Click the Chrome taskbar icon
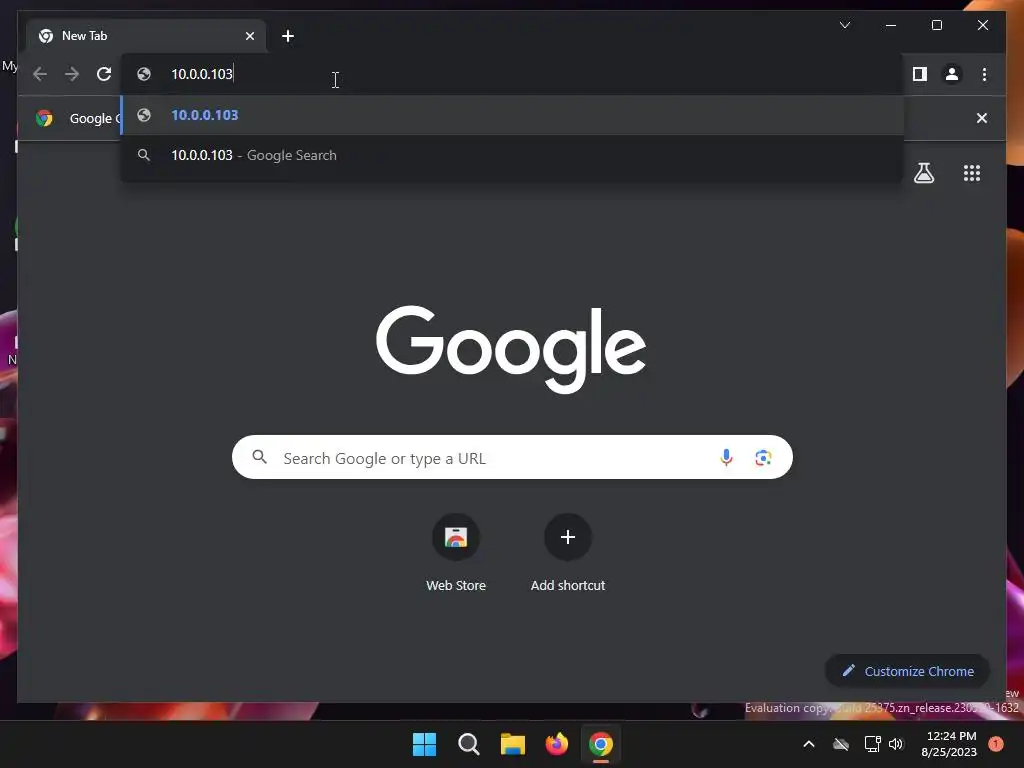This screenshot has height=768, width=1024. 601,744
